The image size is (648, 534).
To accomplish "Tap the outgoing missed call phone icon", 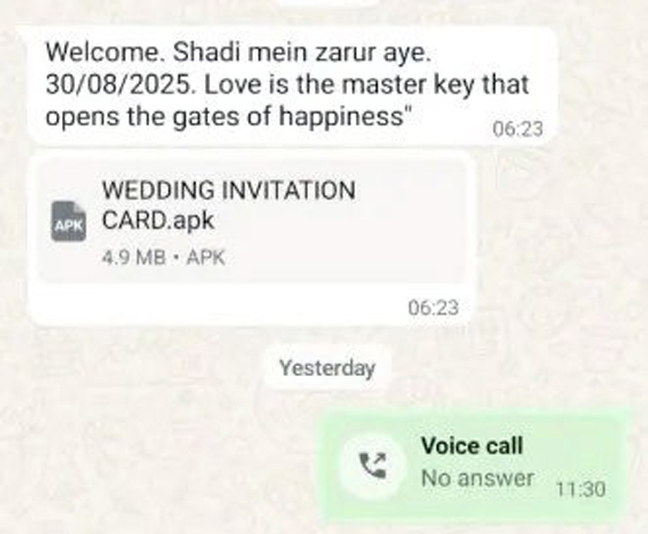I will [x=373, y=465].
